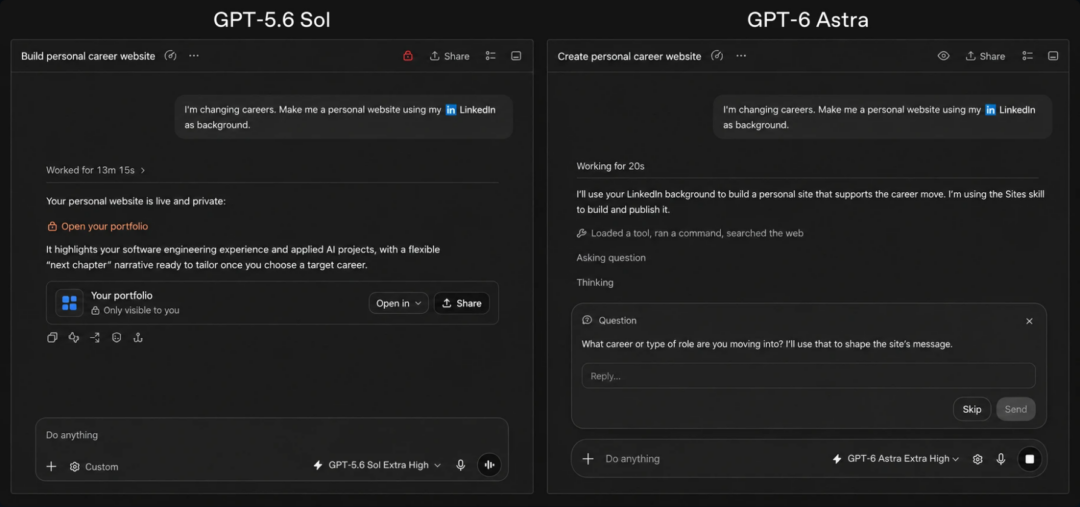Image resolution: width=1080 pixels, height=507 pixels.
Task: Click the gauge icon in GPT-5.6 Sol header
Action: 171,56
